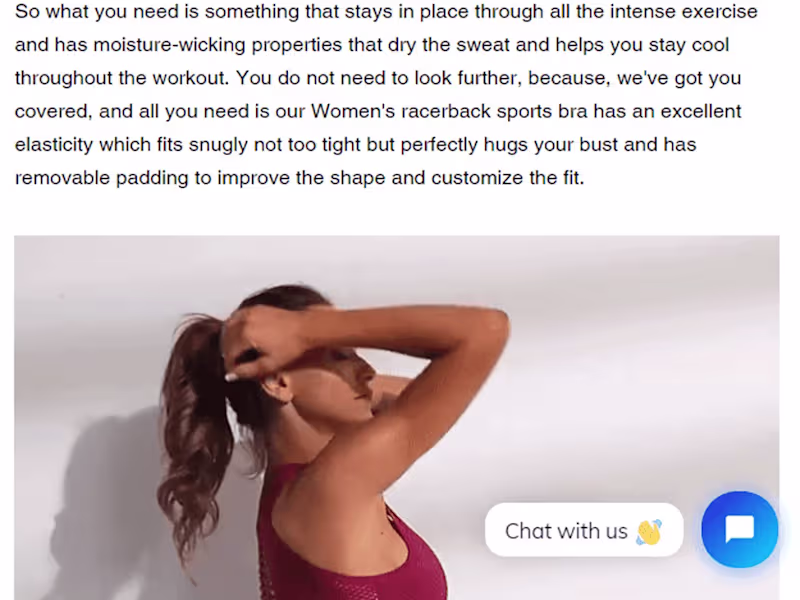Click the 'Chat with us' bubble

(x=584, y=530)
